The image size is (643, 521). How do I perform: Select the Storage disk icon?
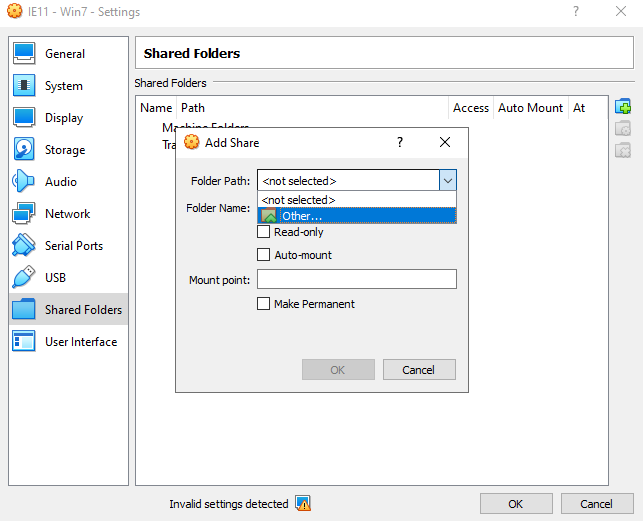pos(24,149)
